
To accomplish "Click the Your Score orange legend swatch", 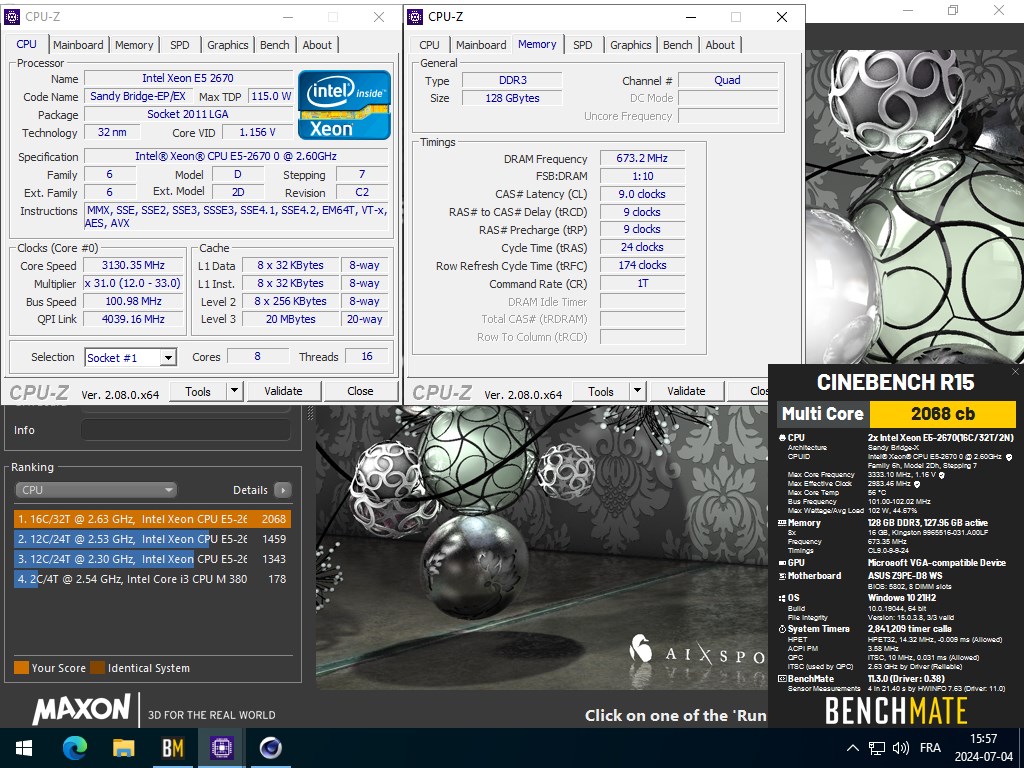I will coord(22,667).
